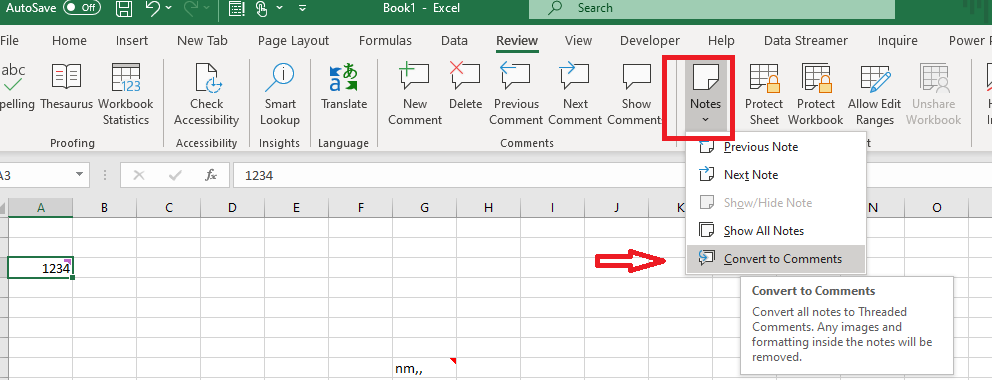Click the cell containing nm,,

(425, 369)
